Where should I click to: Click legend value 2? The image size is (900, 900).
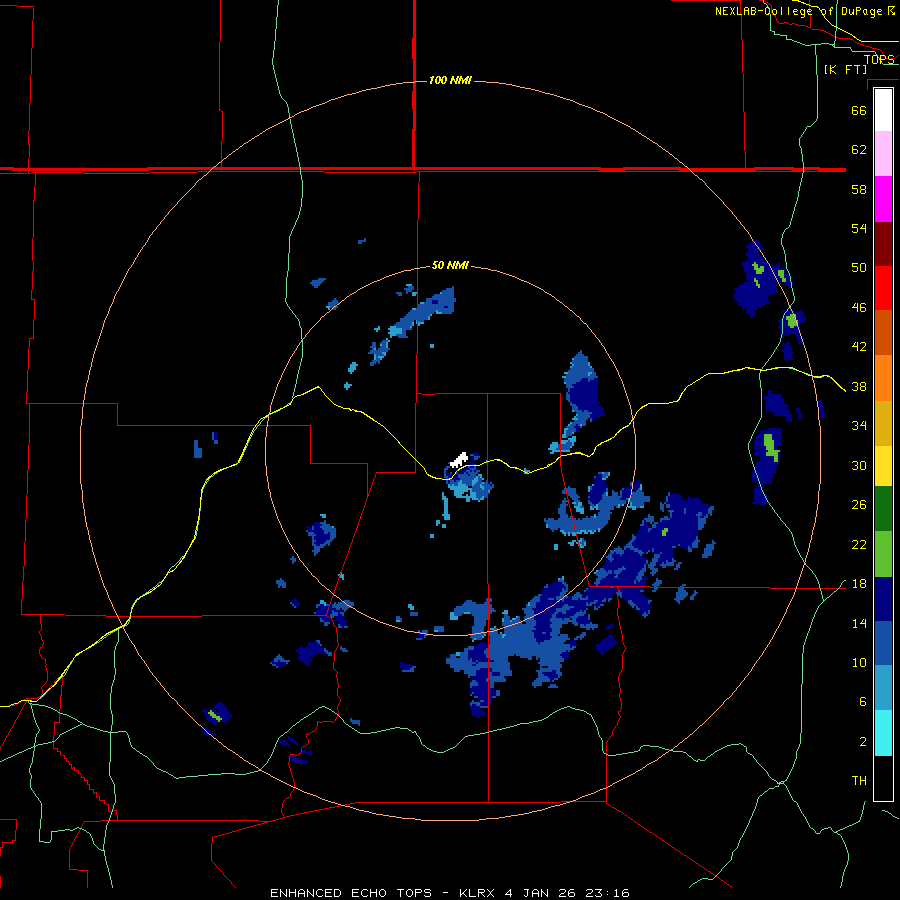[863, 741]
